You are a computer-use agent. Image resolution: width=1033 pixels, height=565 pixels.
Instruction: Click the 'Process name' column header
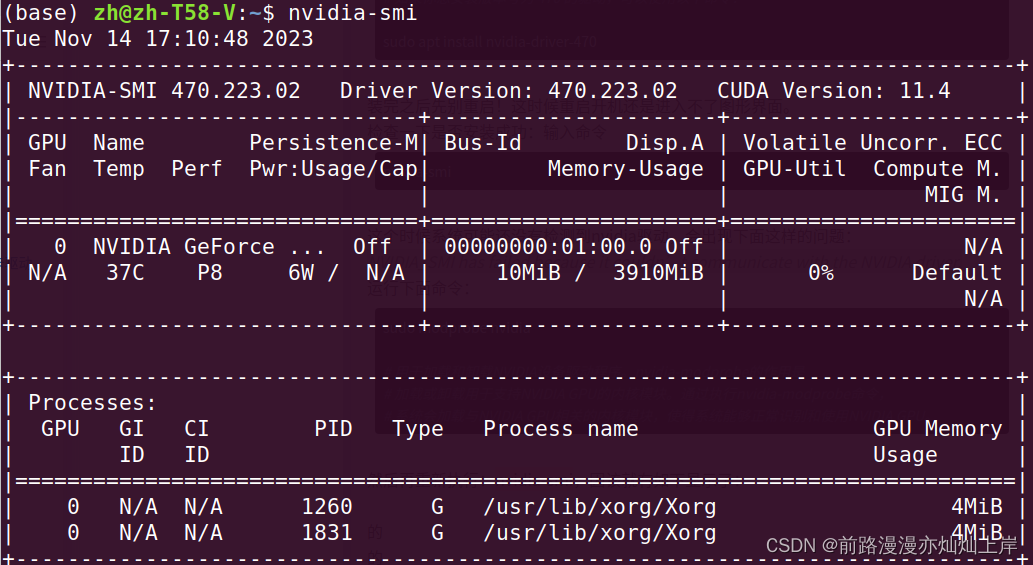pyautogui.click(x=561, y=429)
